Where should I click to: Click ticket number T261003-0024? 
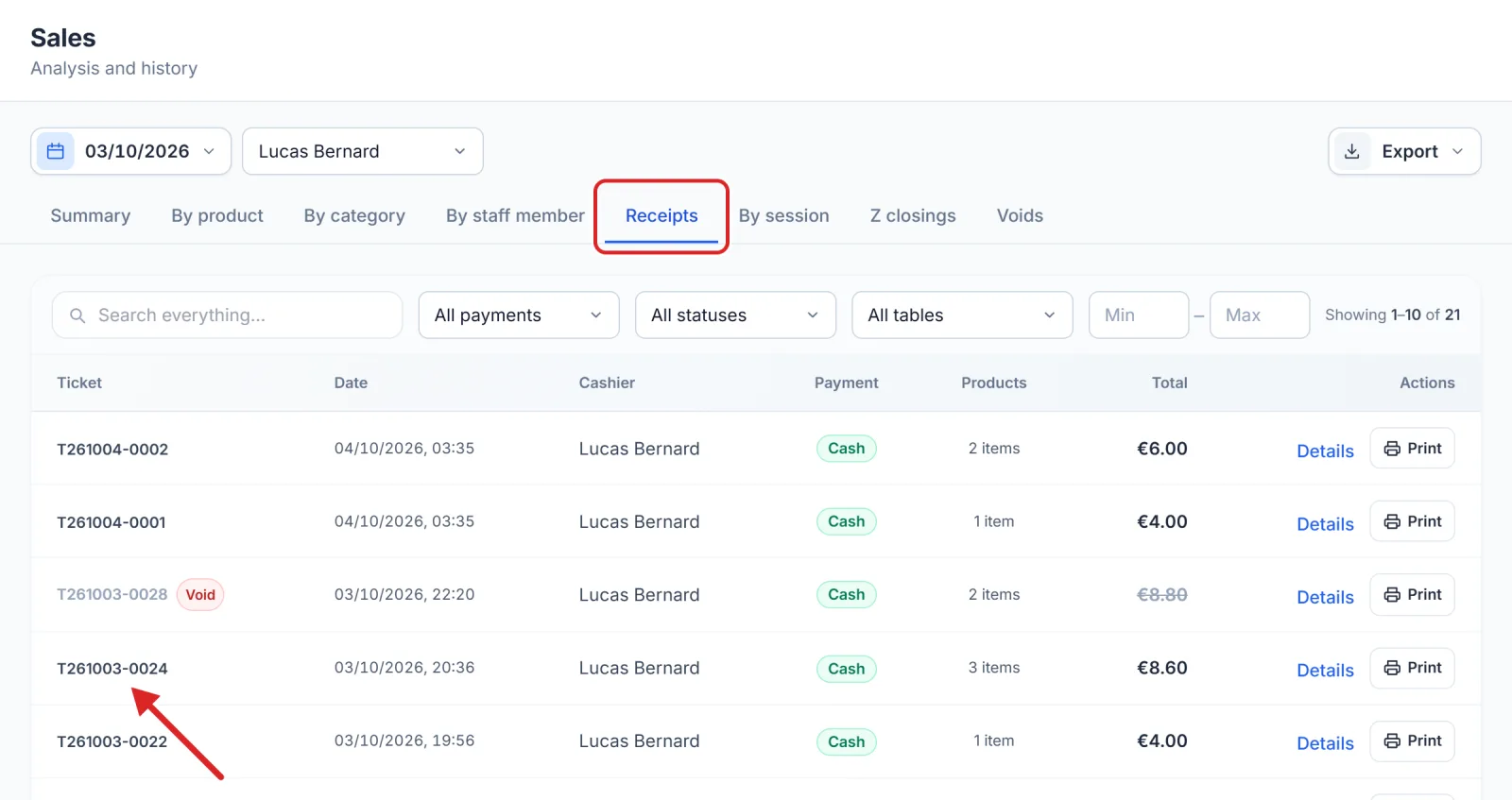click(112, 669)
